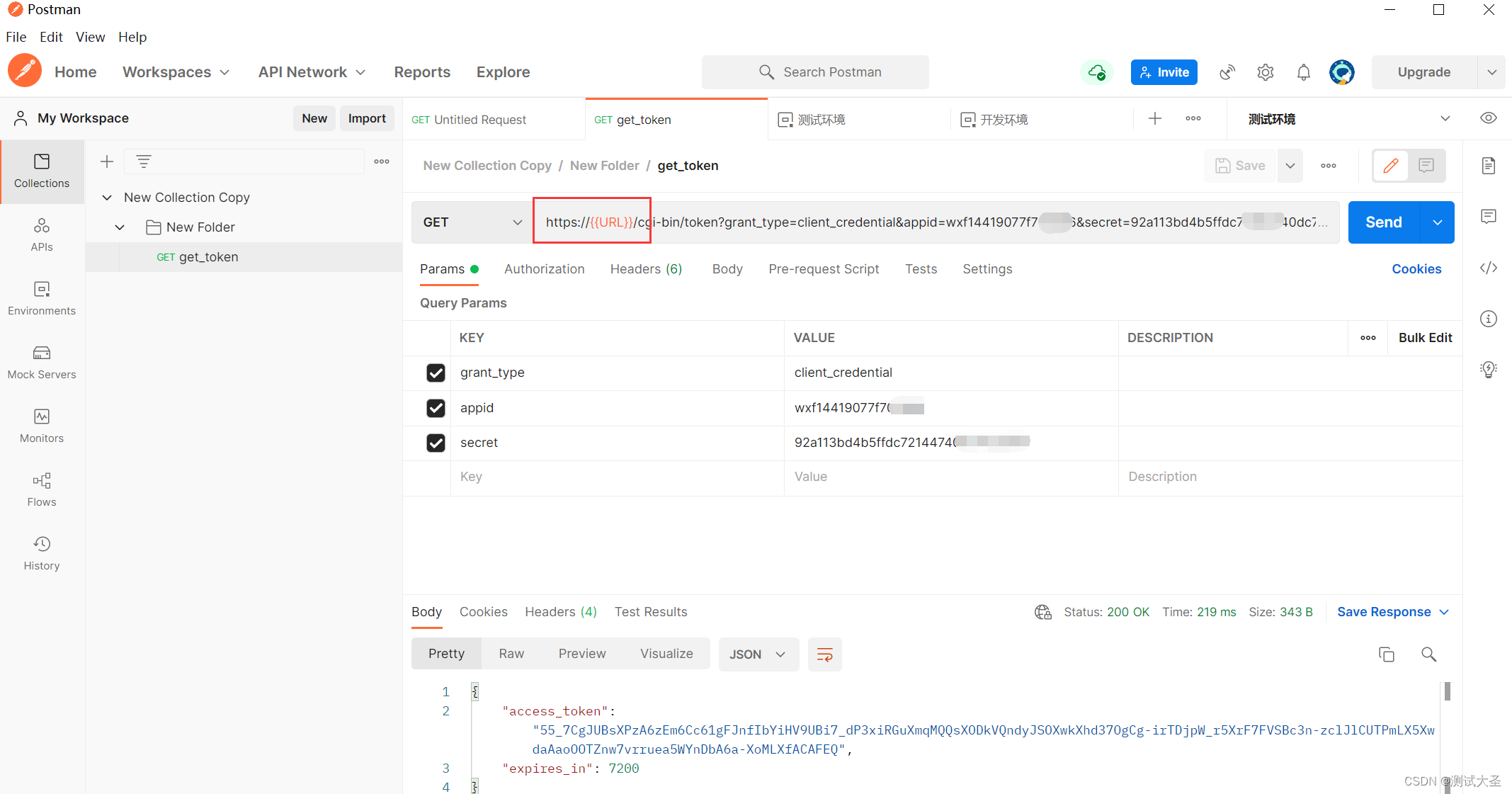The width and height of the screenshot is (1512, 794).
Task: Switch to the Authorization tab
Action: pos(544,269)
